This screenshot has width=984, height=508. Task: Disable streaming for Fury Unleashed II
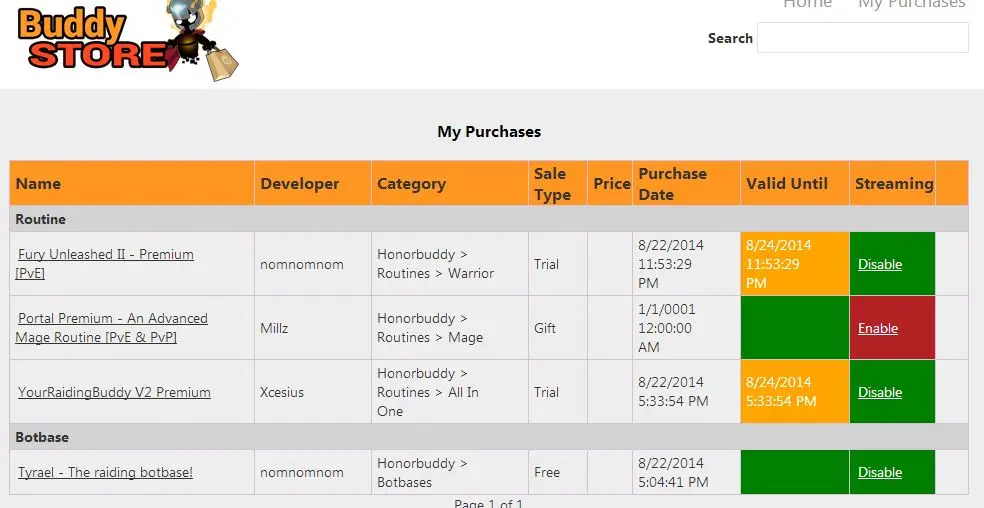click(x=880, y=264)
